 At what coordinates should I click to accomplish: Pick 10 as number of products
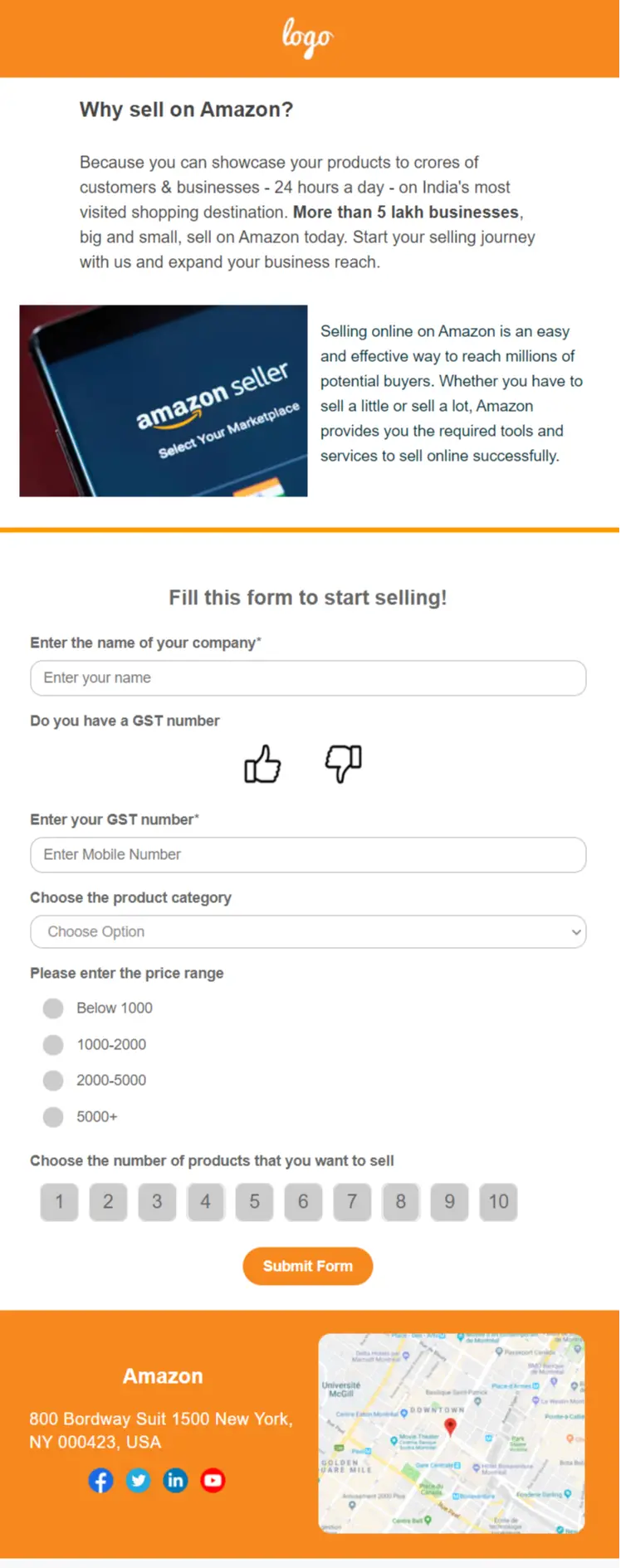point(498,1202)
